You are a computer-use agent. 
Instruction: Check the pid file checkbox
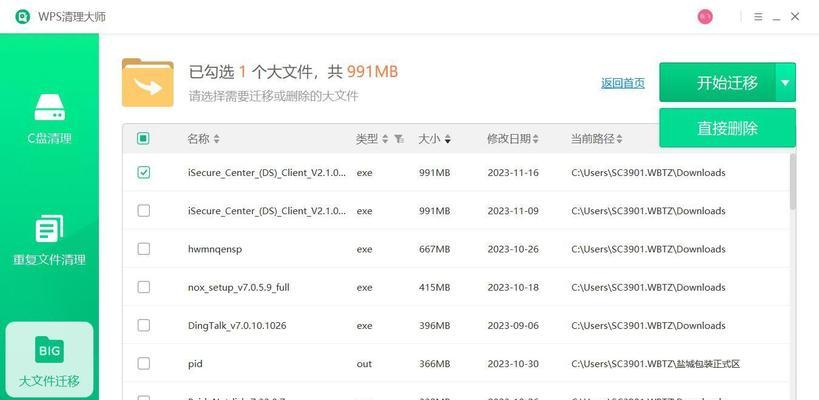tap(143, 363)
